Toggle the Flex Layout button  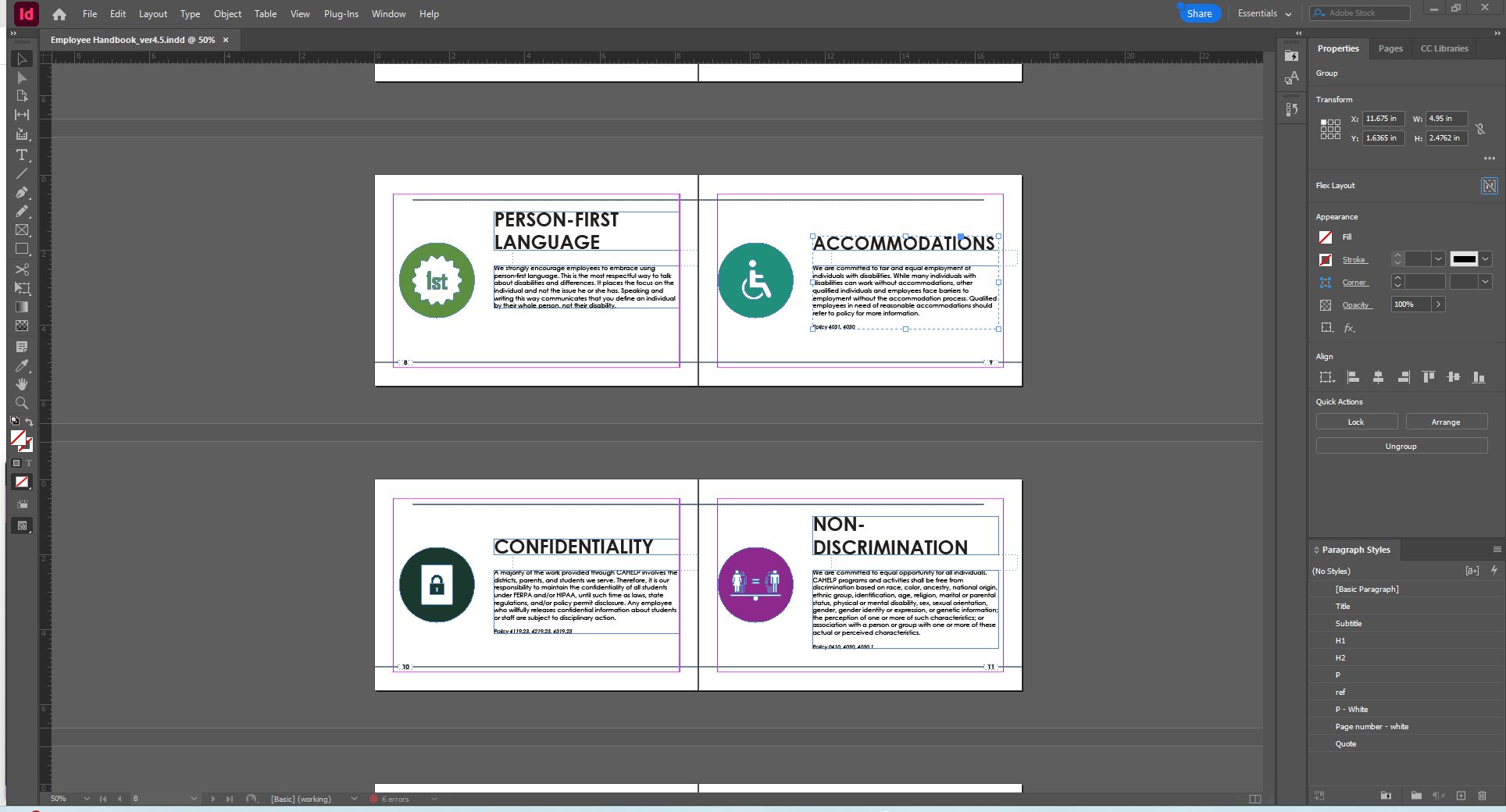click(1489, 186)
